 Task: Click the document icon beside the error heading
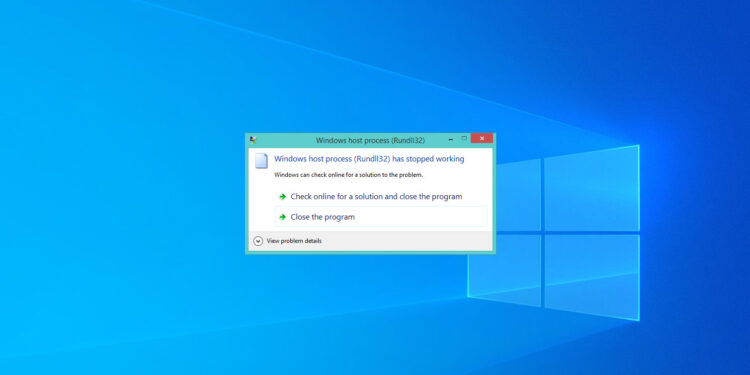[261, 161]
